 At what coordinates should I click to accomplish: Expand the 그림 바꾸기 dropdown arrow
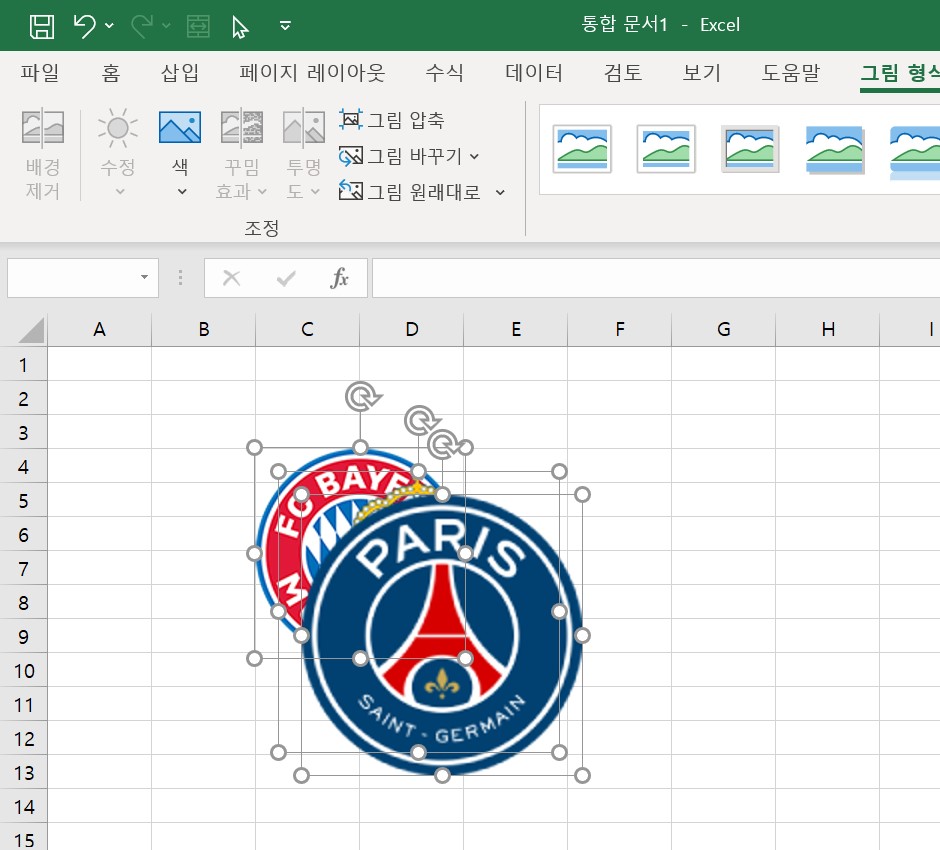tap(475, 156)
